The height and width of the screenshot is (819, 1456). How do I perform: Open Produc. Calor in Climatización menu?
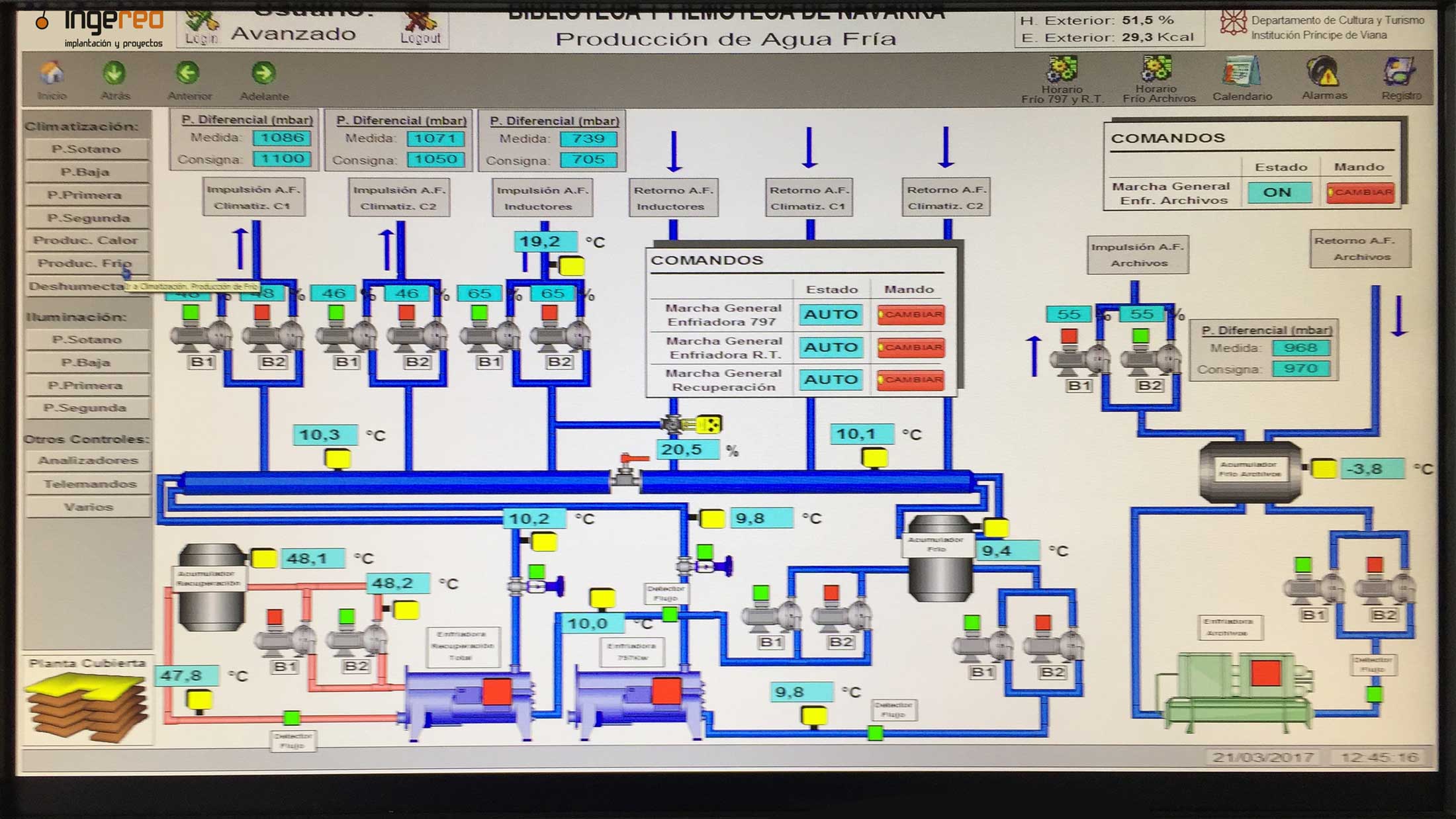click(x=86, y=240)
